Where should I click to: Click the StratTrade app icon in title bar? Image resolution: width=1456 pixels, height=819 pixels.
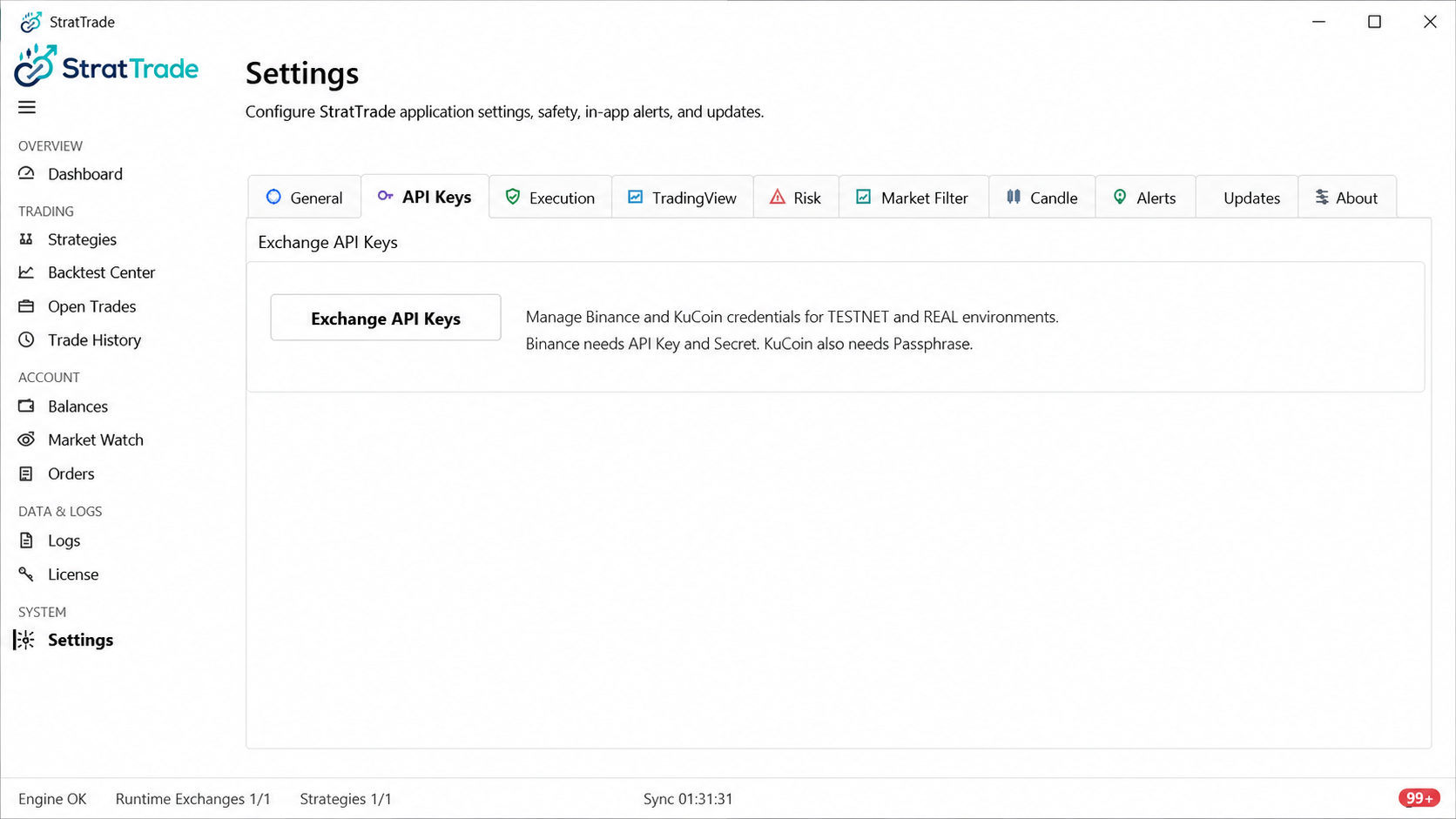pos(30,22)
